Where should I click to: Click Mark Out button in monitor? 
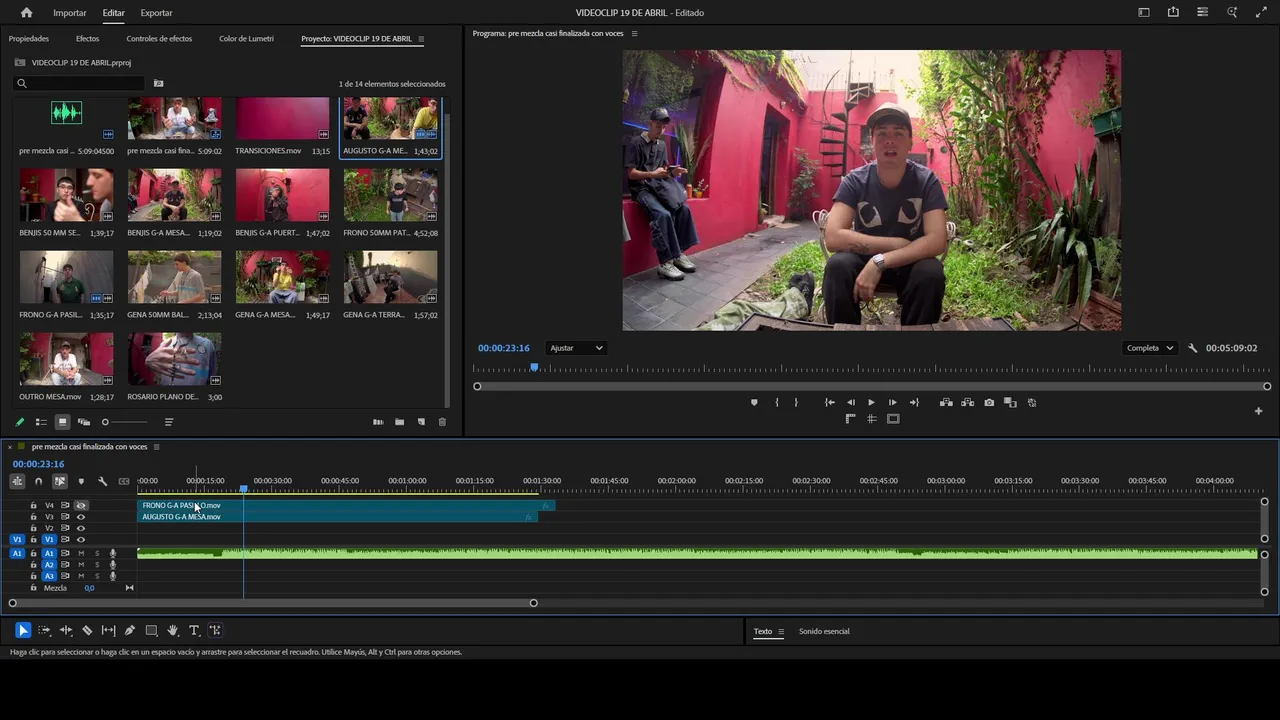[796, 403]
